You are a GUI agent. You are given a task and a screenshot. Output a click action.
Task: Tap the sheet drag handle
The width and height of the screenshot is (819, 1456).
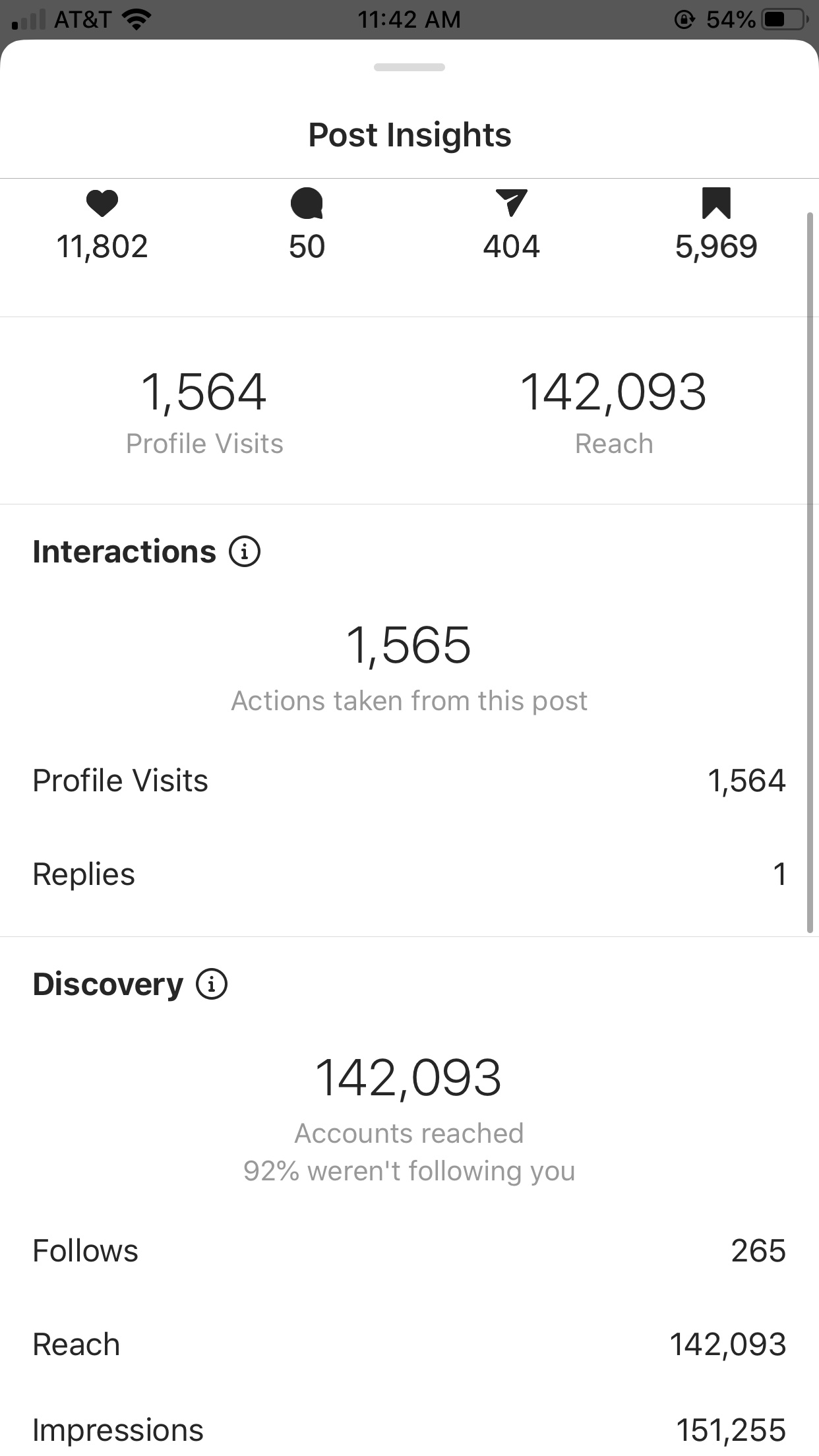tap(409, 67)
